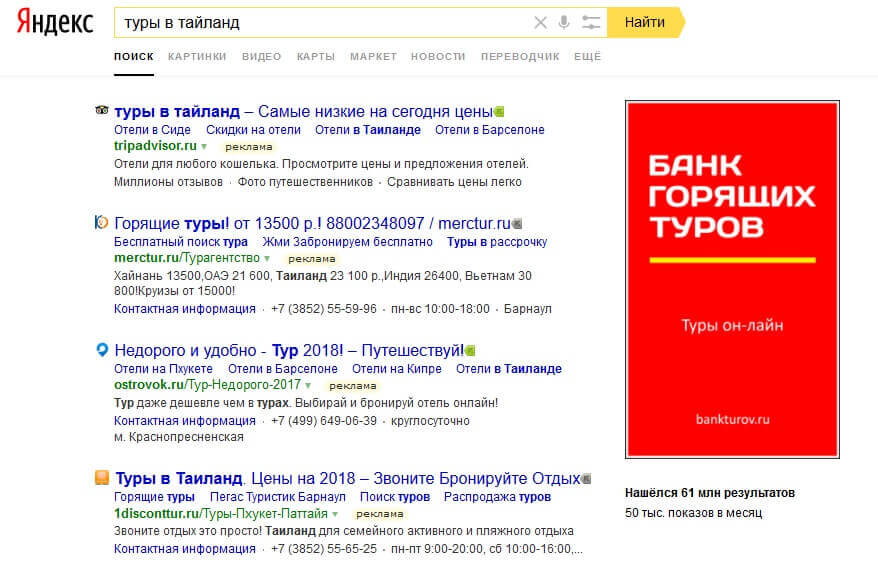Follow the 'Бесплатный поиск тура' sitelink
Viewport: 878px width, 570px height.
[x=181, y=242]
